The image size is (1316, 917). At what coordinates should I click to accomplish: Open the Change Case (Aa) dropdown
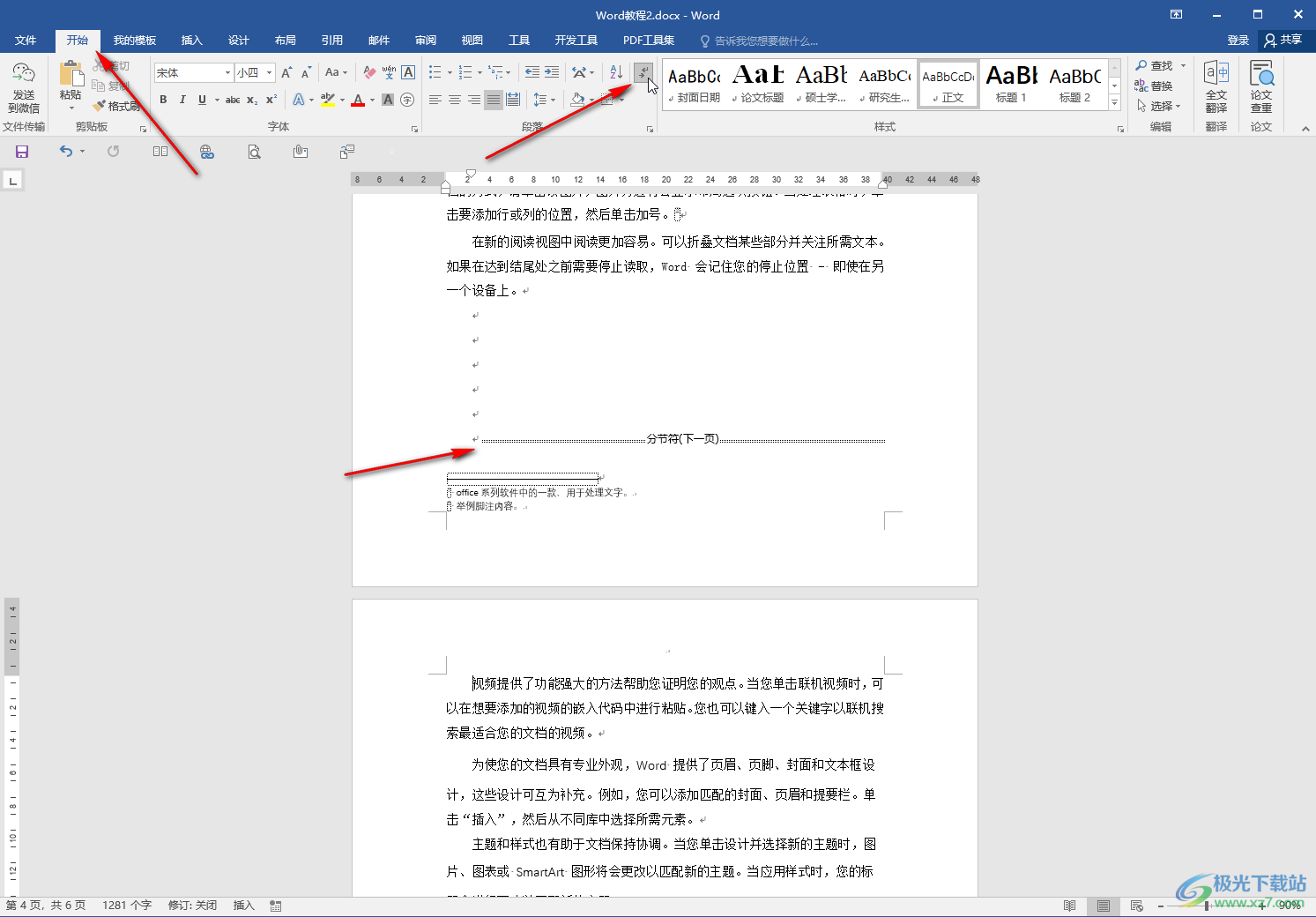(336, 72)
